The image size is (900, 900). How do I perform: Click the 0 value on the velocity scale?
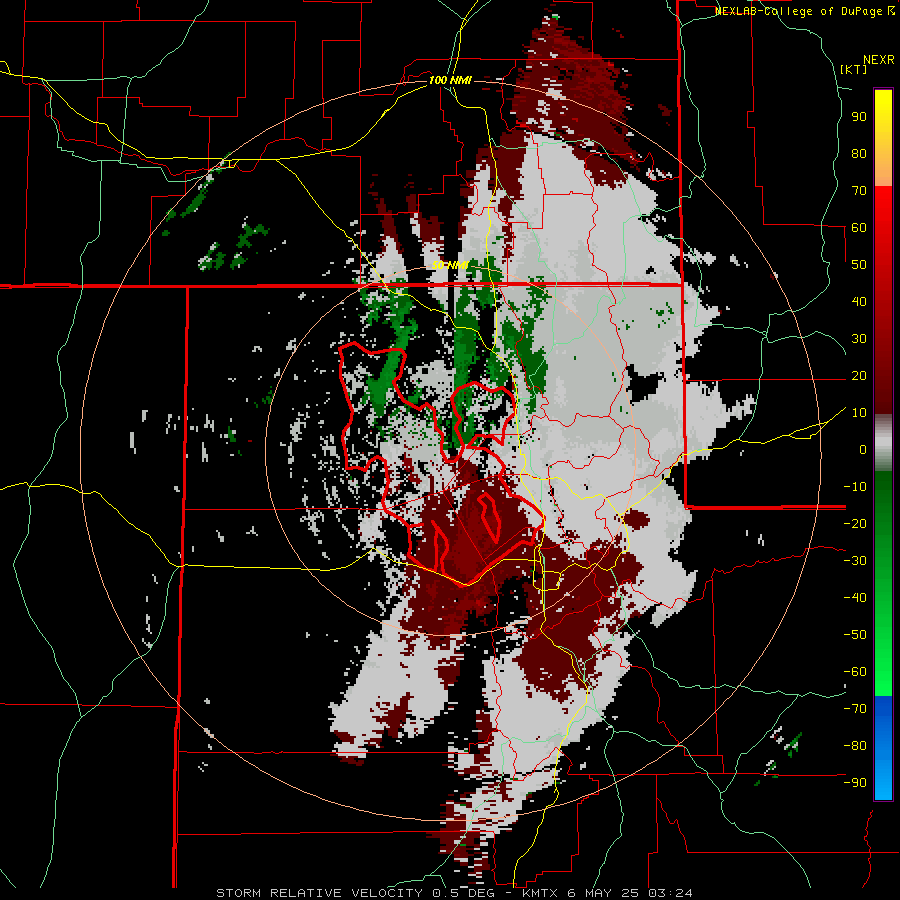pos(863,450)
